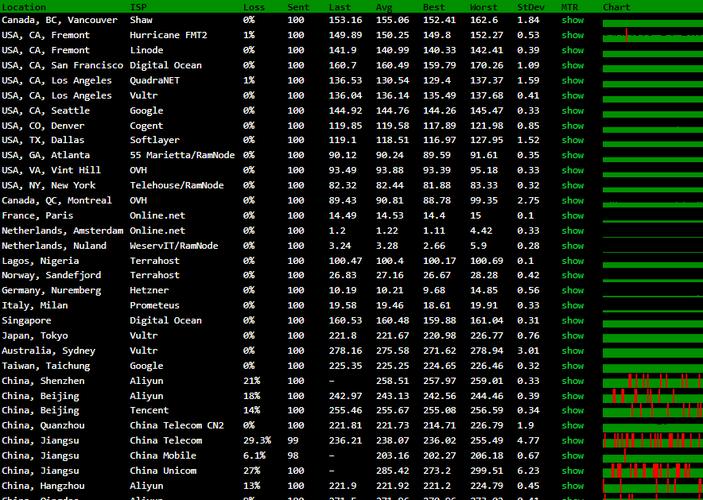The image size is (703, 500).
Task: Show MTR for Montreal OVH row
Action: coord(573,200)
